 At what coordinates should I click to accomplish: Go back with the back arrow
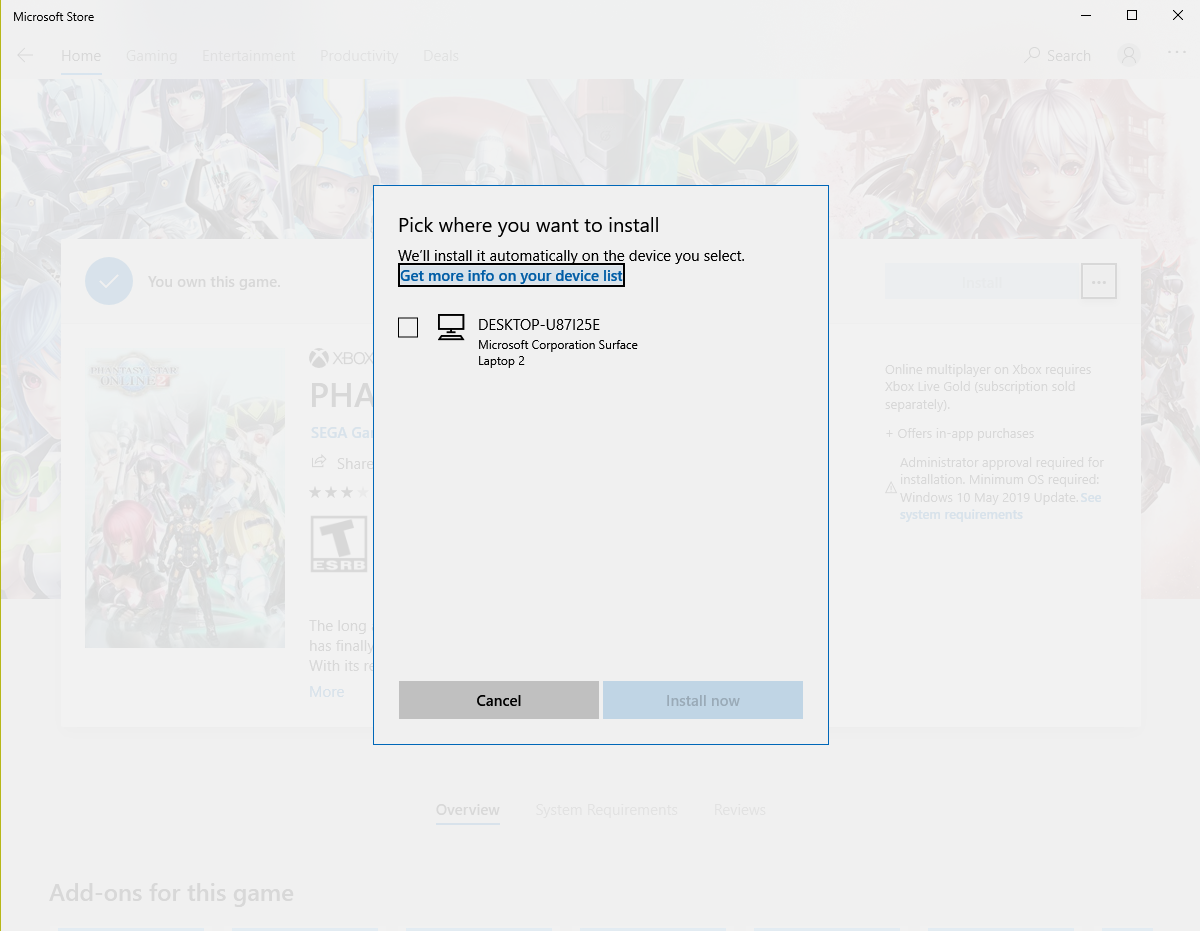[25, 55]
